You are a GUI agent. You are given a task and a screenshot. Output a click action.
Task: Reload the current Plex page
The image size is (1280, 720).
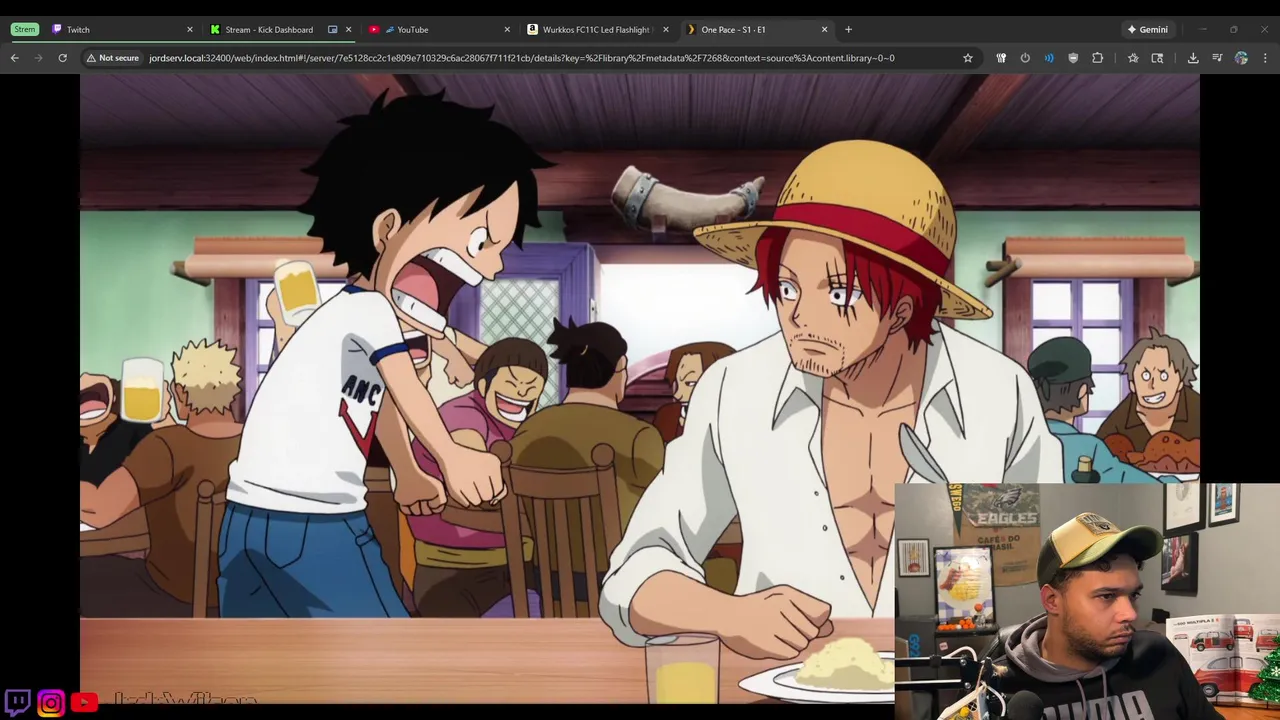click(x=62, y=58)
